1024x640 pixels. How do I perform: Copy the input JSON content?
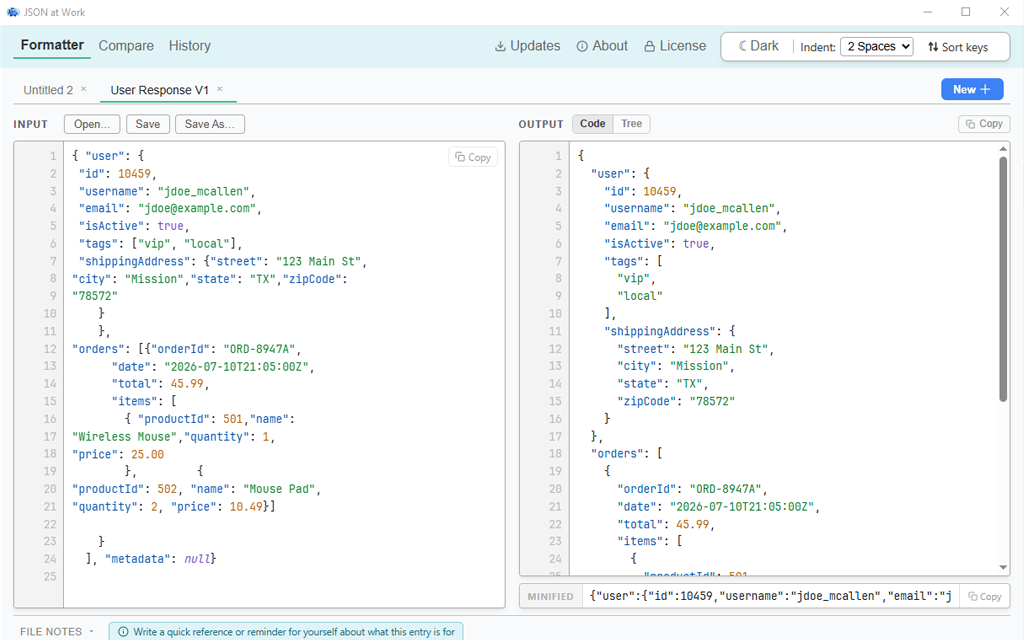tap(473, 157)
